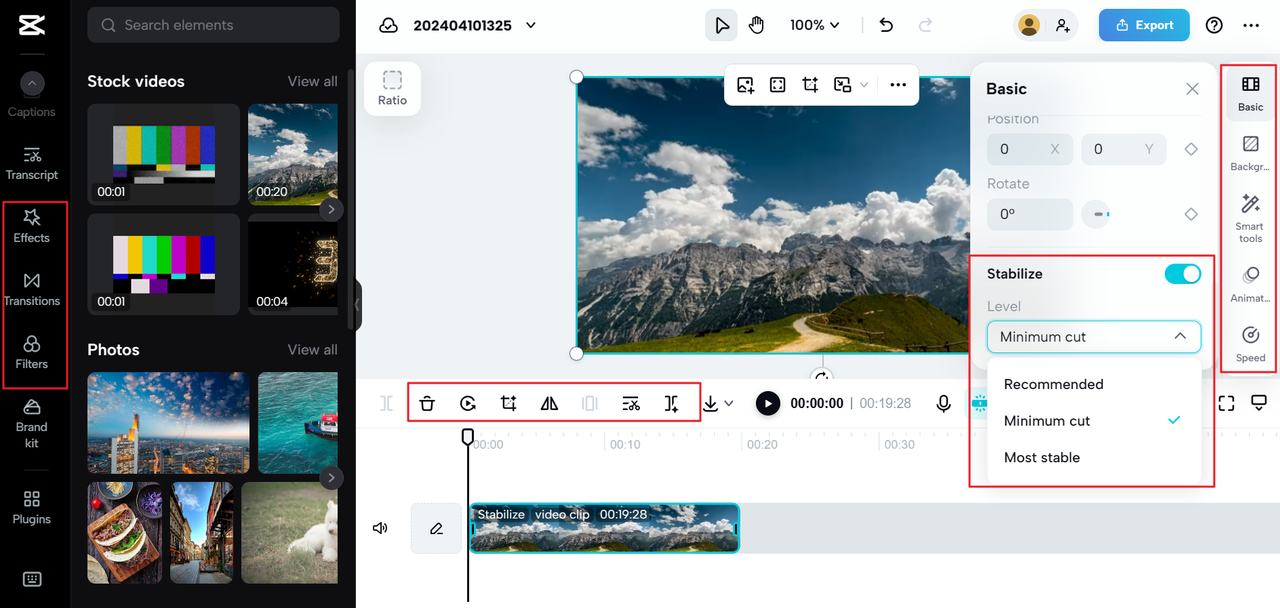View all Stock videos
The height and width of the screenshot is (608, 1280).
click(x=312, y=81)
